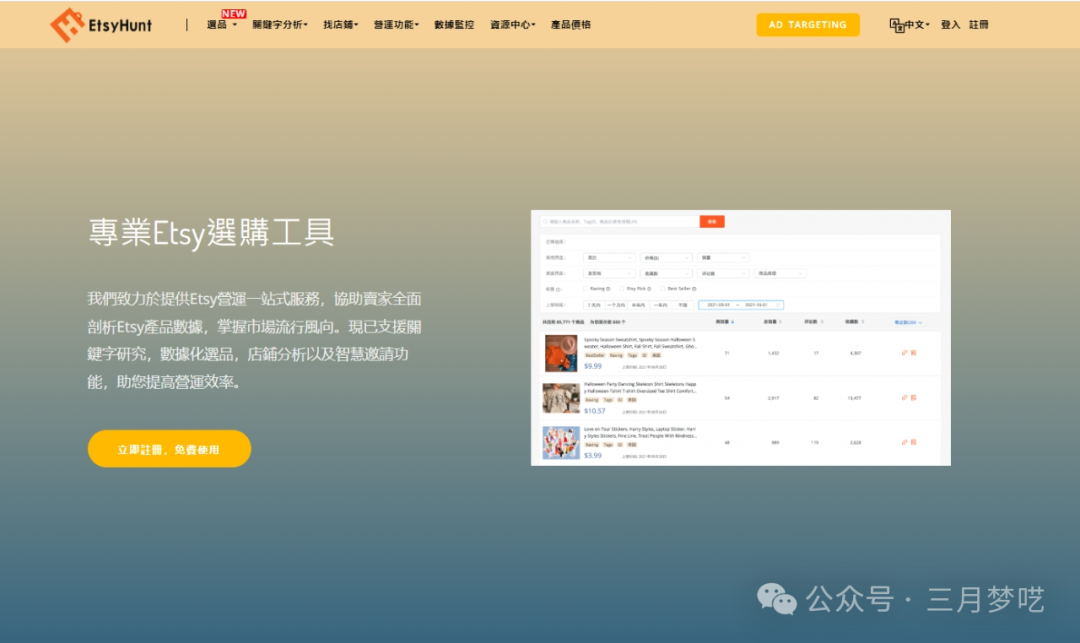Click the link icon in $10.57 row
The width and height of the screenshot is (1080, 643).
pyautogui.click(x=904, y=397)
